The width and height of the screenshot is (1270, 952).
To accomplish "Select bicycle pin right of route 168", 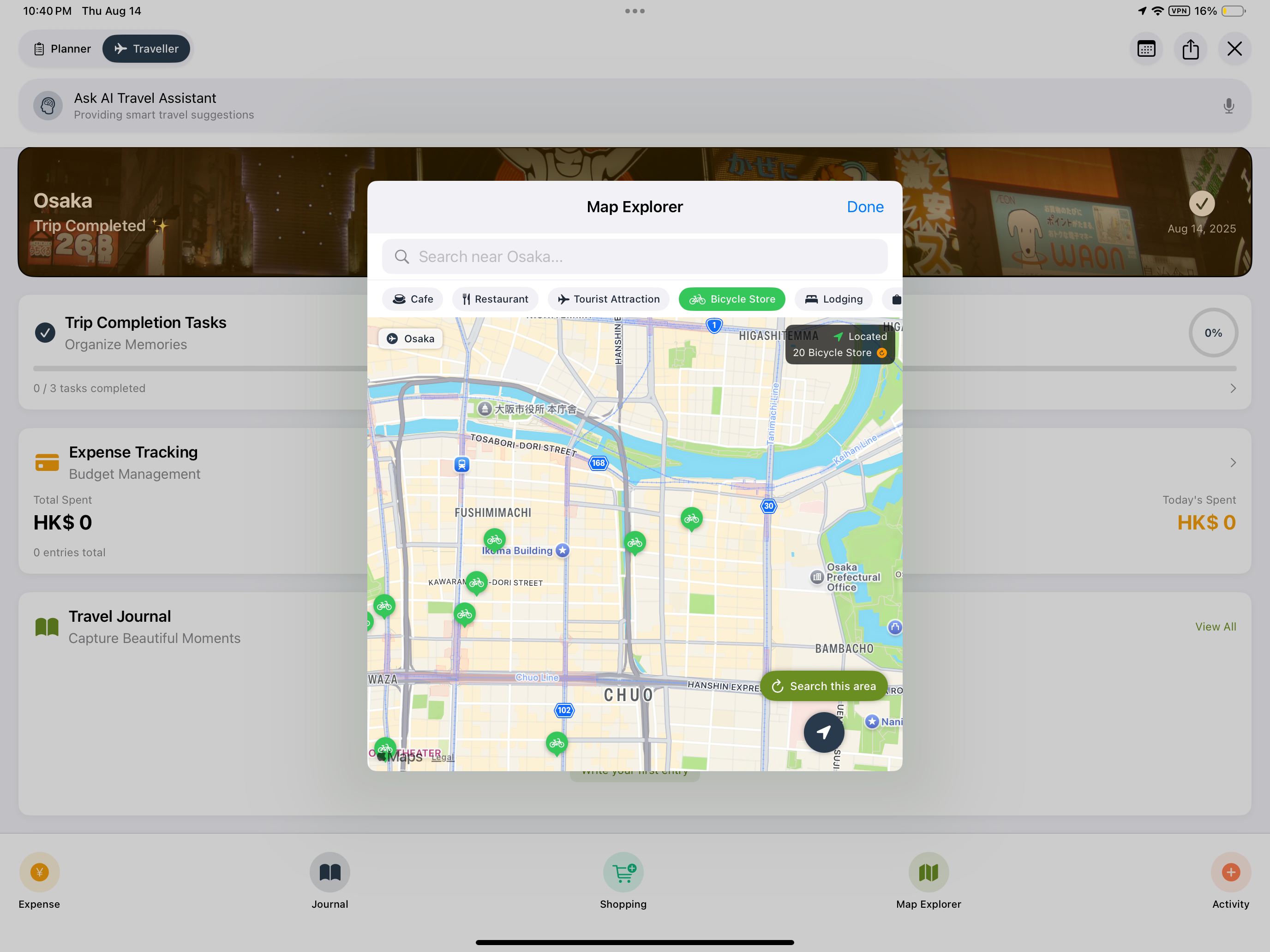I will (x=635, y=543).
